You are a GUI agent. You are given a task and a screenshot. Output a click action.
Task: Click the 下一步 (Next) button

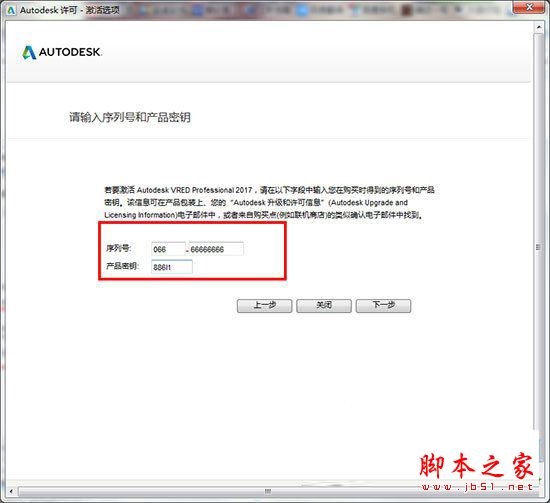(383, 306)
